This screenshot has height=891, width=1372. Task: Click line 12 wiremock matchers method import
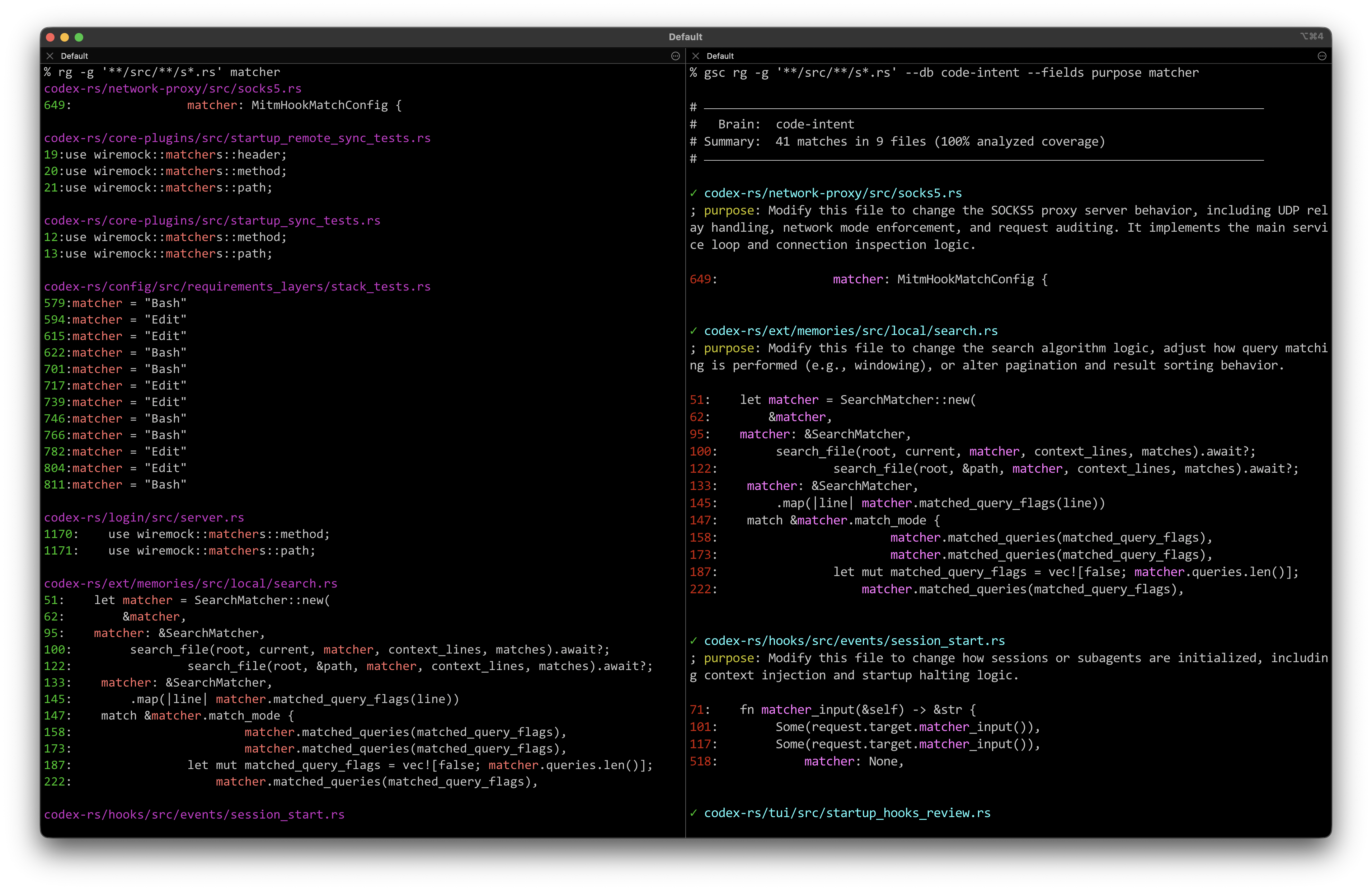click(165, 237)
